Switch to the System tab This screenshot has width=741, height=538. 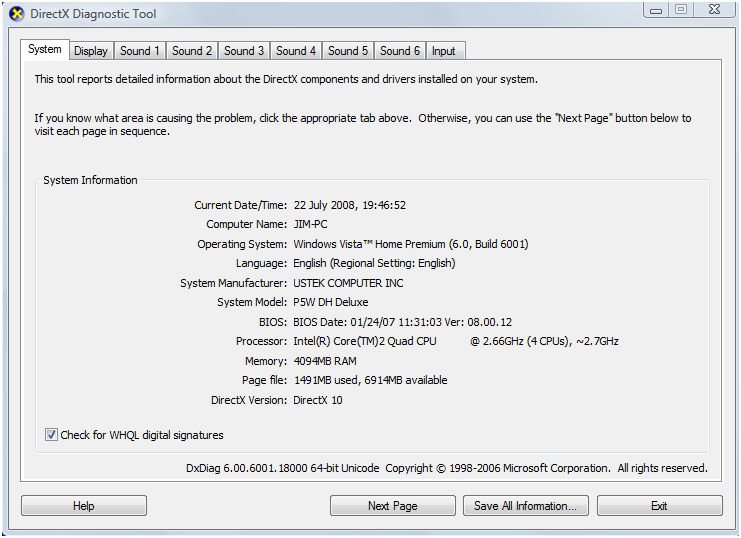45,49
